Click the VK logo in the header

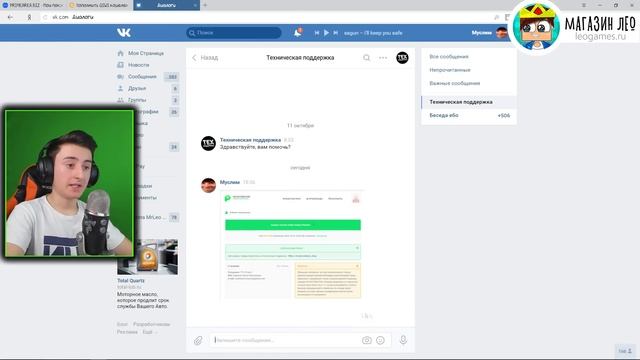pos(124,33)
